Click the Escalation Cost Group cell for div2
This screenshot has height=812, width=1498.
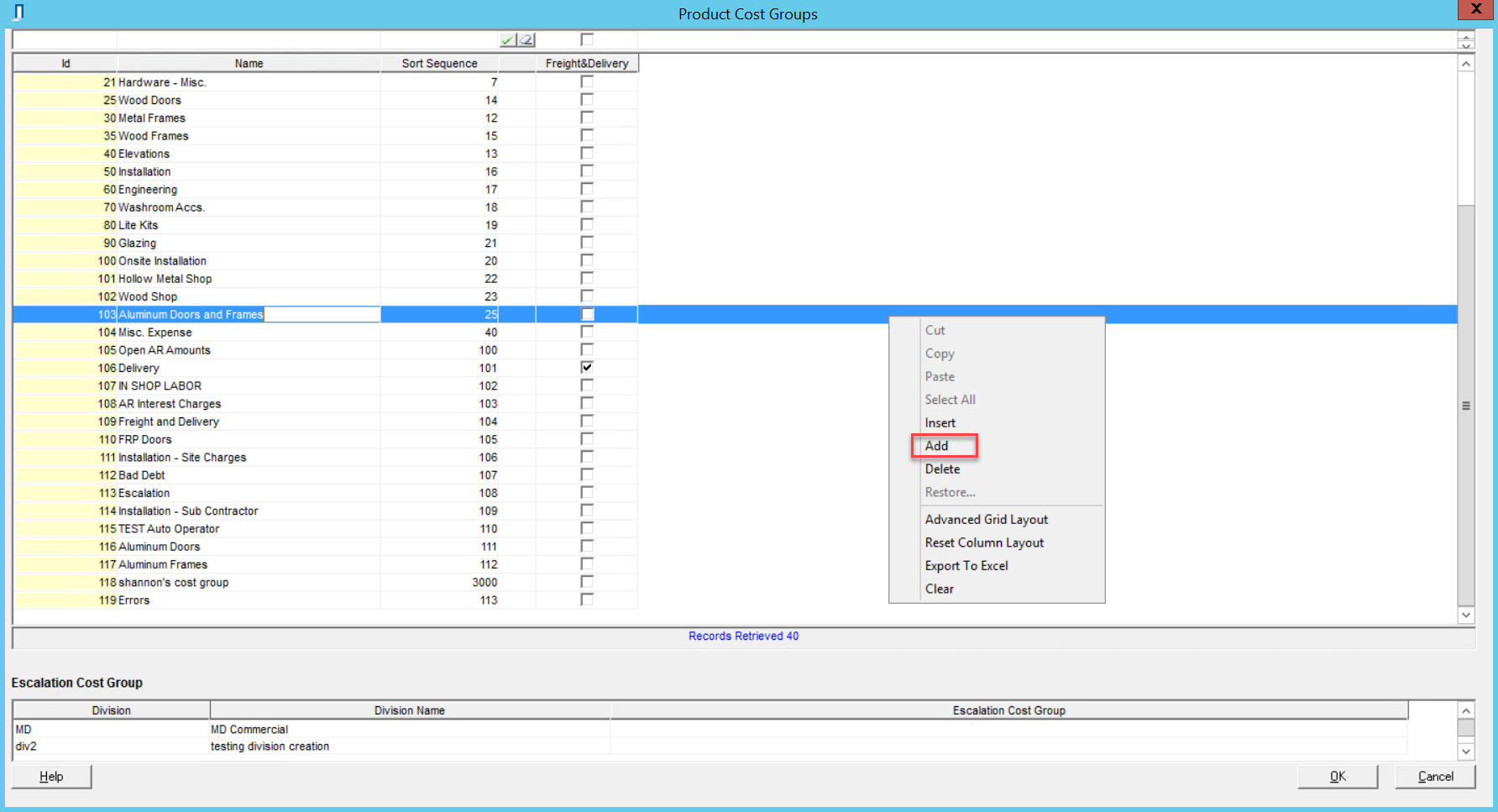pos(1008,747)
